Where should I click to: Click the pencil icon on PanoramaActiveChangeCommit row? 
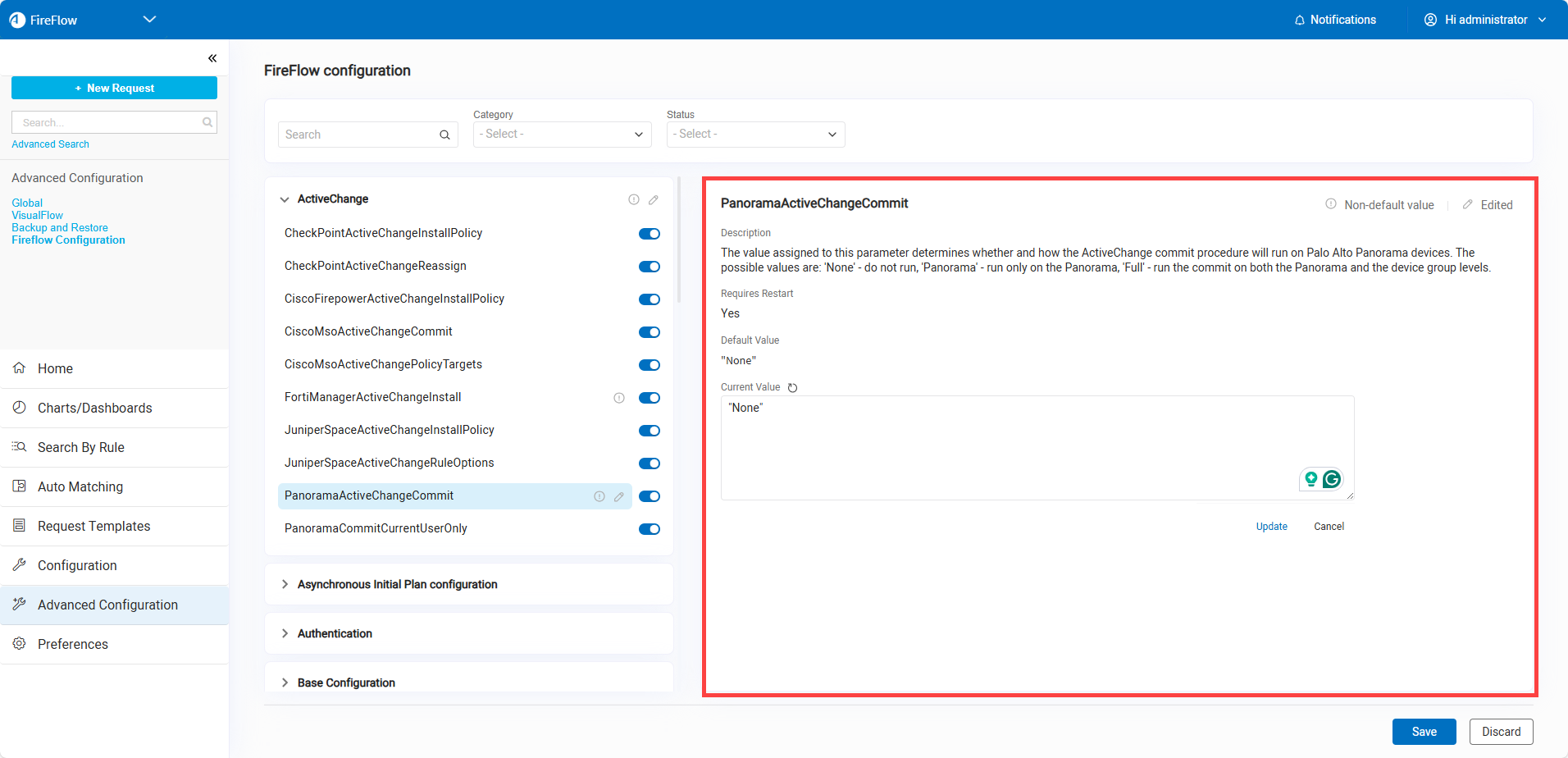point(619,496)
